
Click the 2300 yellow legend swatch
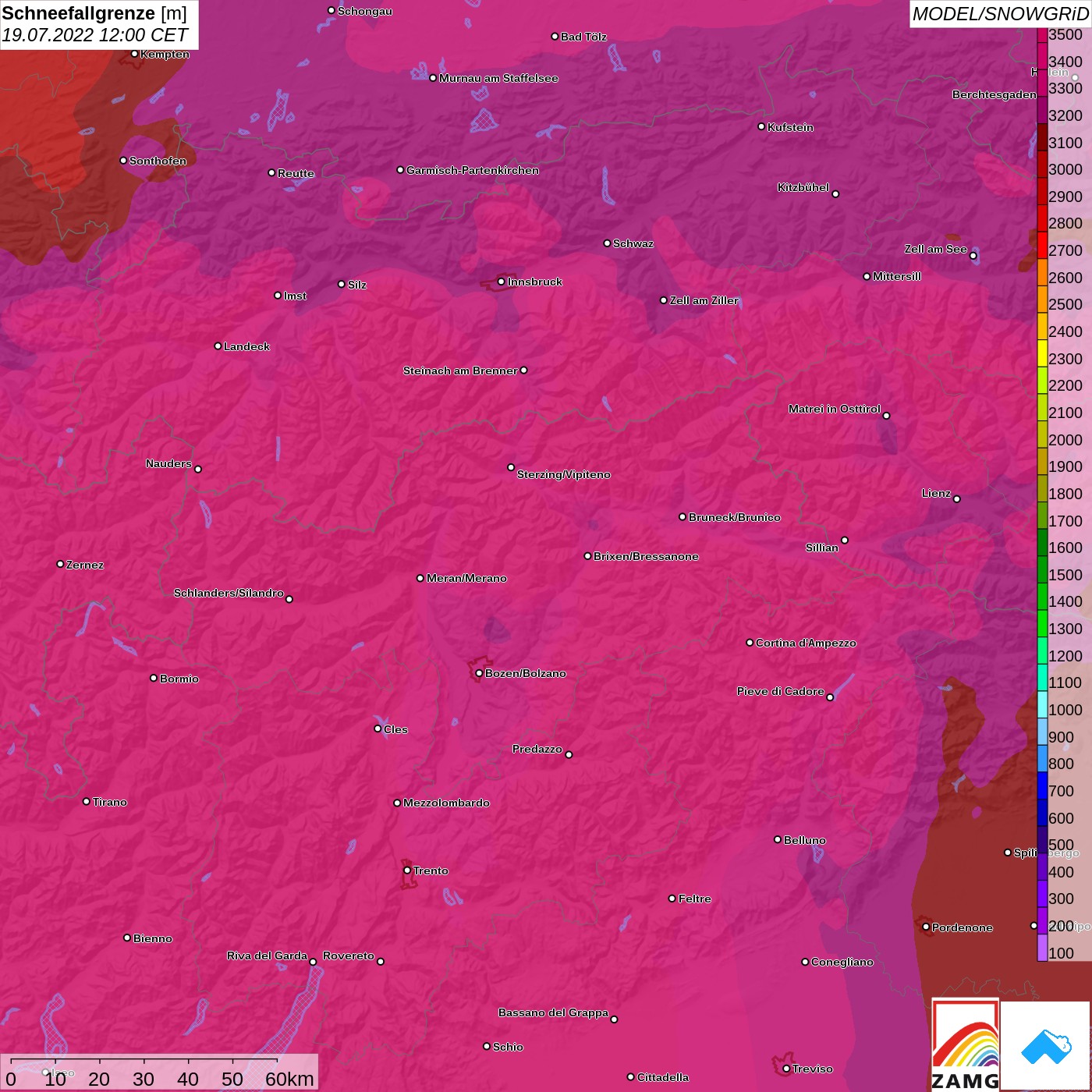(1042, 353)
